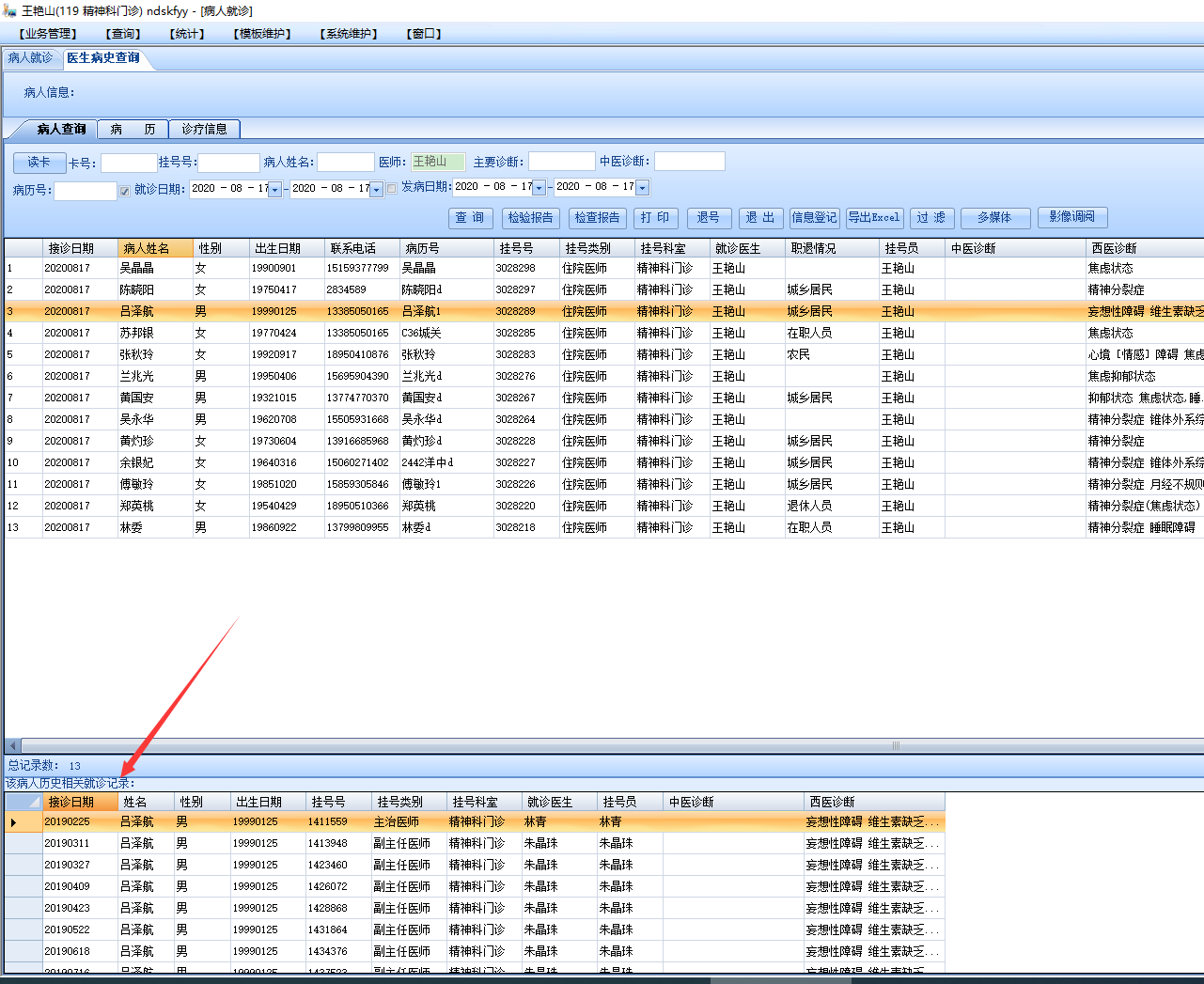Open the 模板维护 menu
The height and width of the screenshot is (984, 1204).
pos(262,34)
